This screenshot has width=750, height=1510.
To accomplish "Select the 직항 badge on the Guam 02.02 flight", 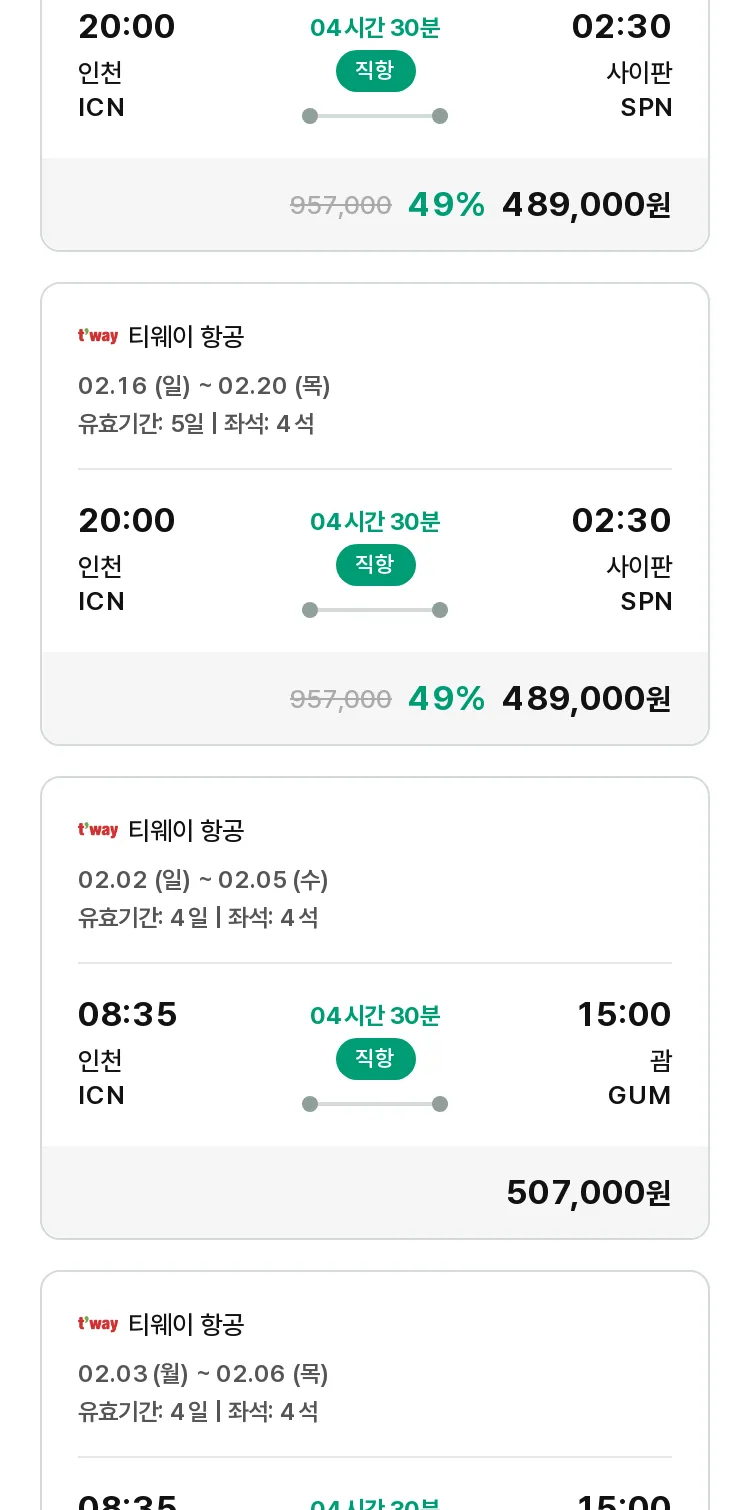I will click(375, 1059).
